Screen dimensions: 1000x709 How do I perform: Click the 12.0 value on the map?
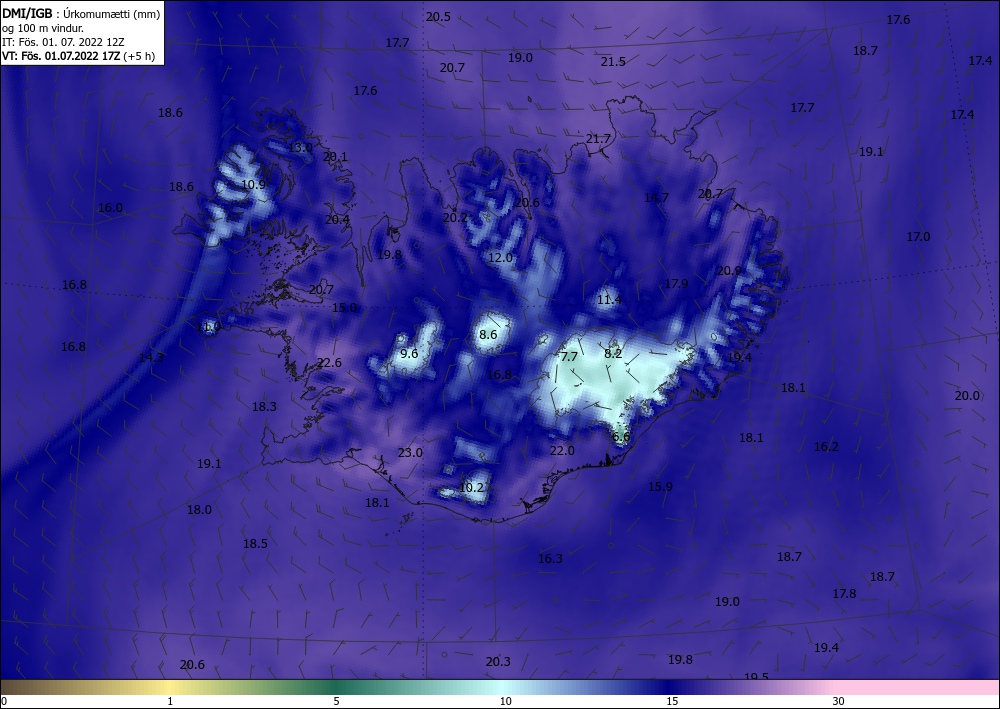[x=500, y=258]
